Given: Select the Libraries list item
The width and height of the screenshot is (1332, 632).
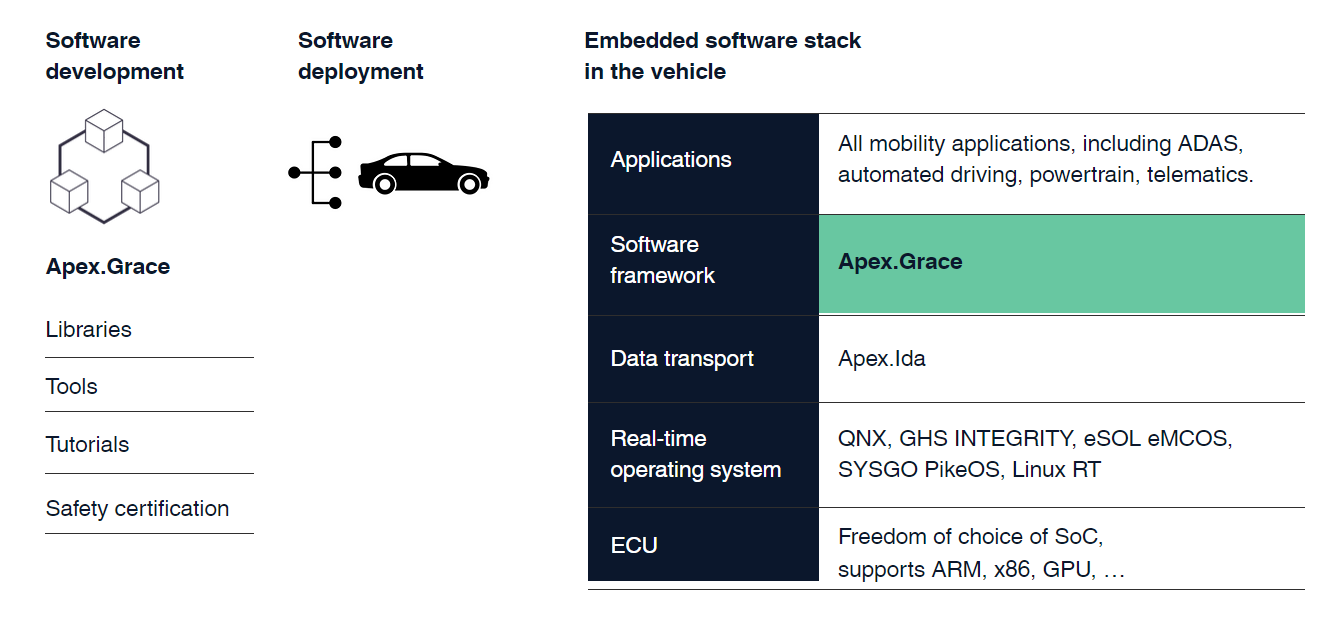Looking at the screenshot, I should 89,330.
